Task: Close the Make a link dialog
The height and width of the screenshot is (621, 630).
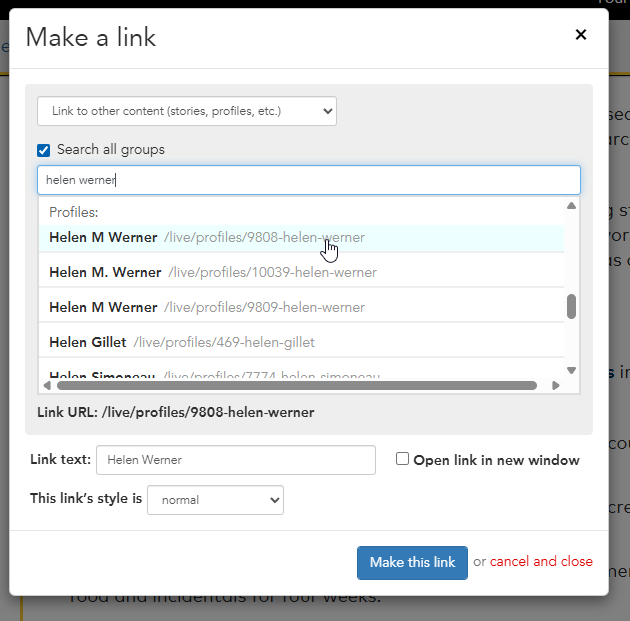Action: pos(581,35)
